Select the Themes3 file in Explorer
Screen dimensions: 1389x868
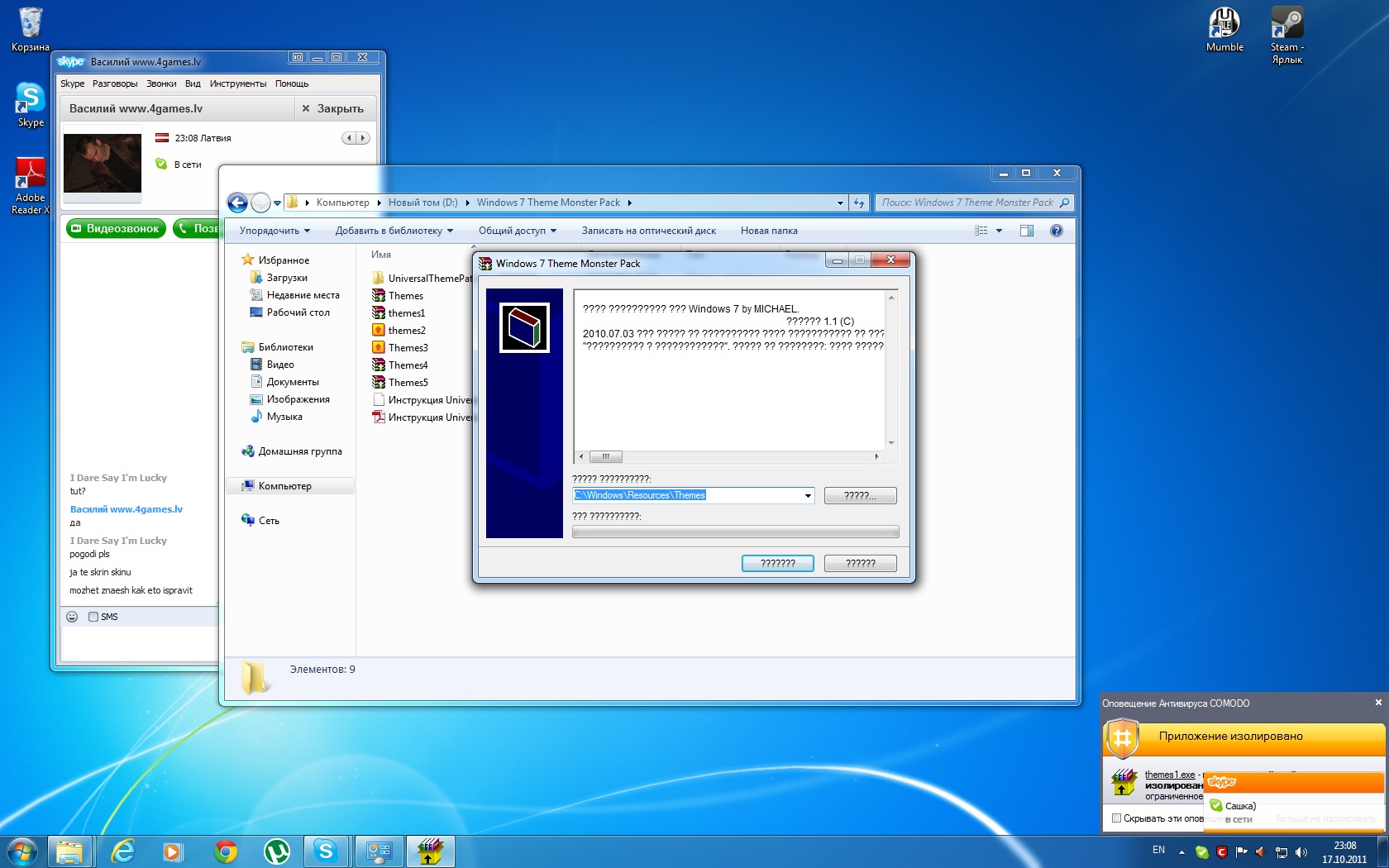coord(408,348)
